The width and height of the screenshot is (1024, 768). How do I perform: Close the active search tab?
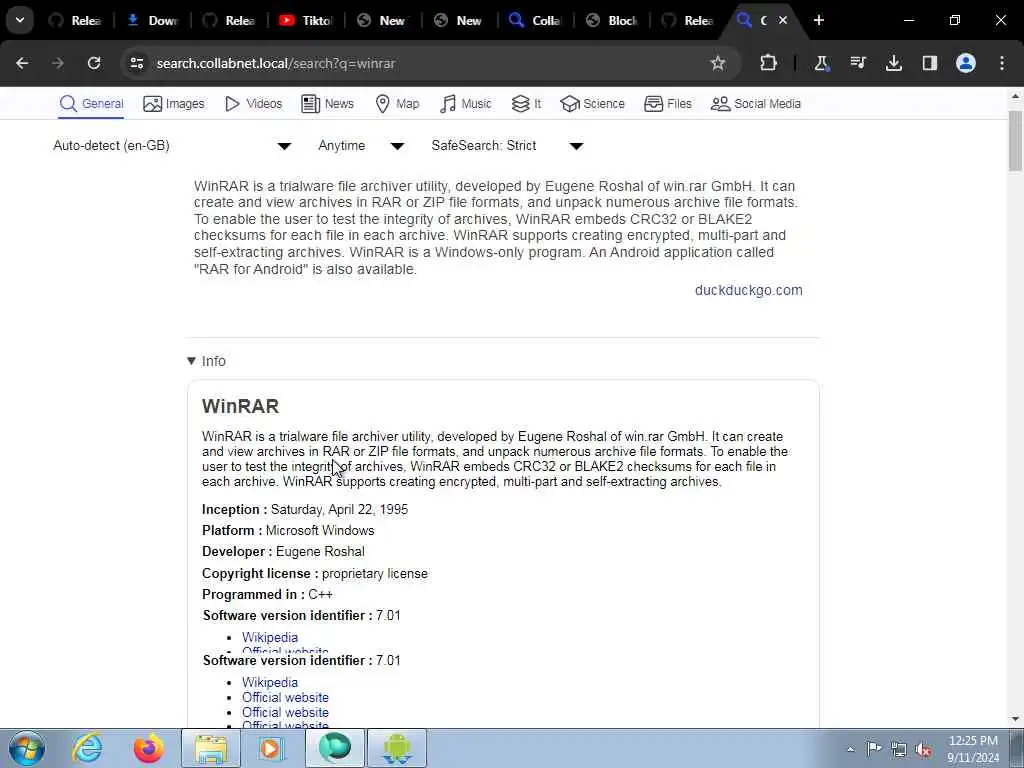782,20
